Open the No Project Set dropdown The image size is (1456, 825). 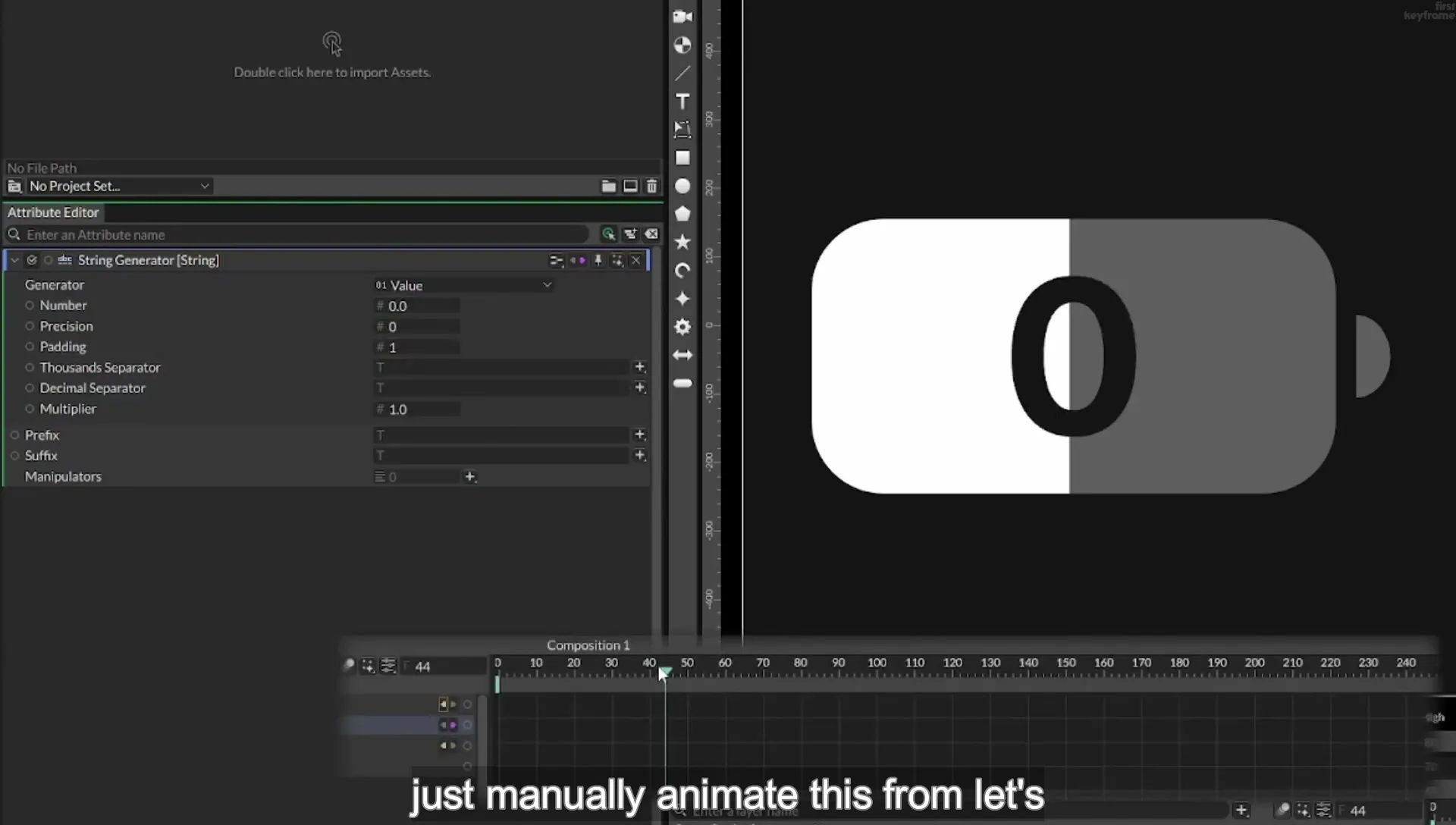(x=119, y=186)
